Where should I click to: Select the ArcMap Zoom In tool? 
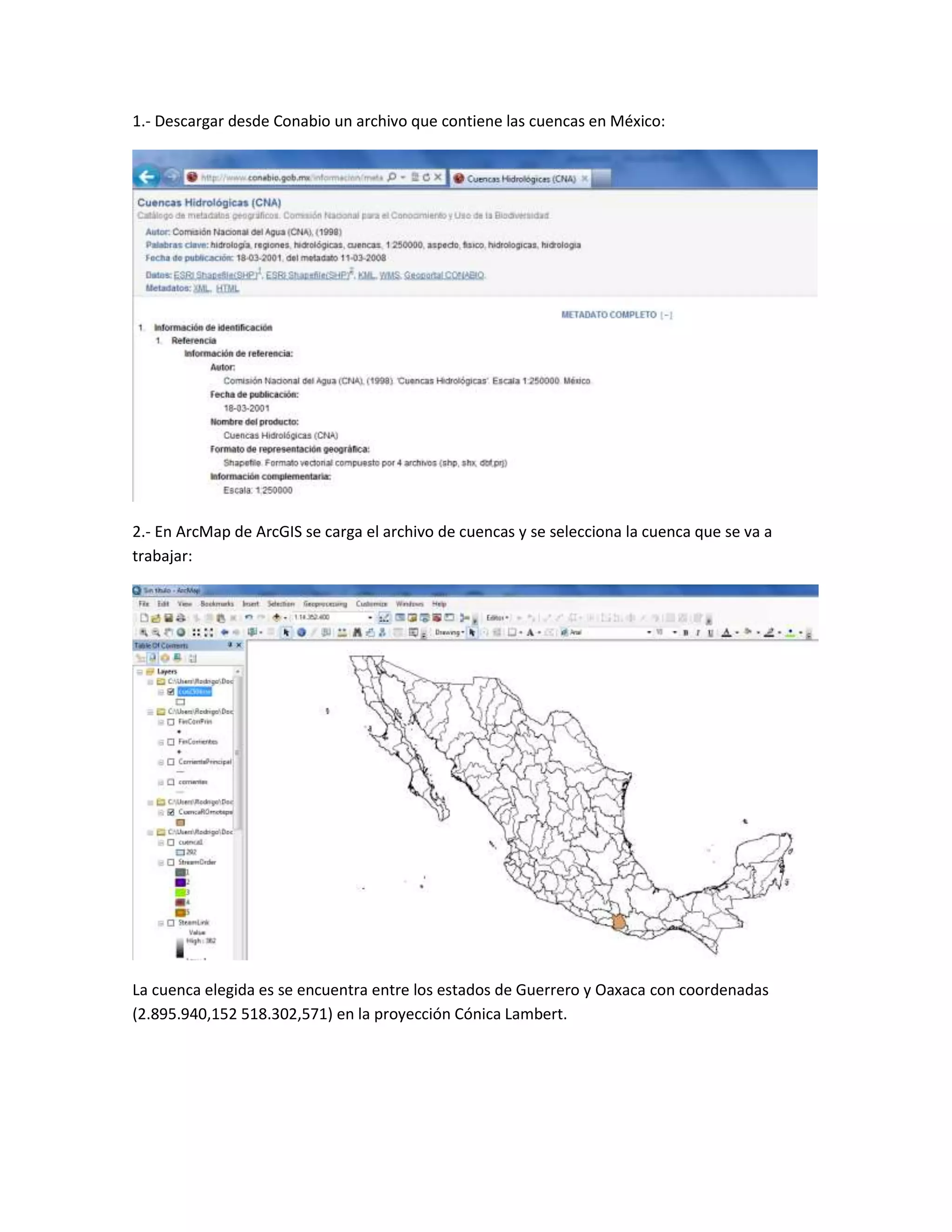[144, 632]
